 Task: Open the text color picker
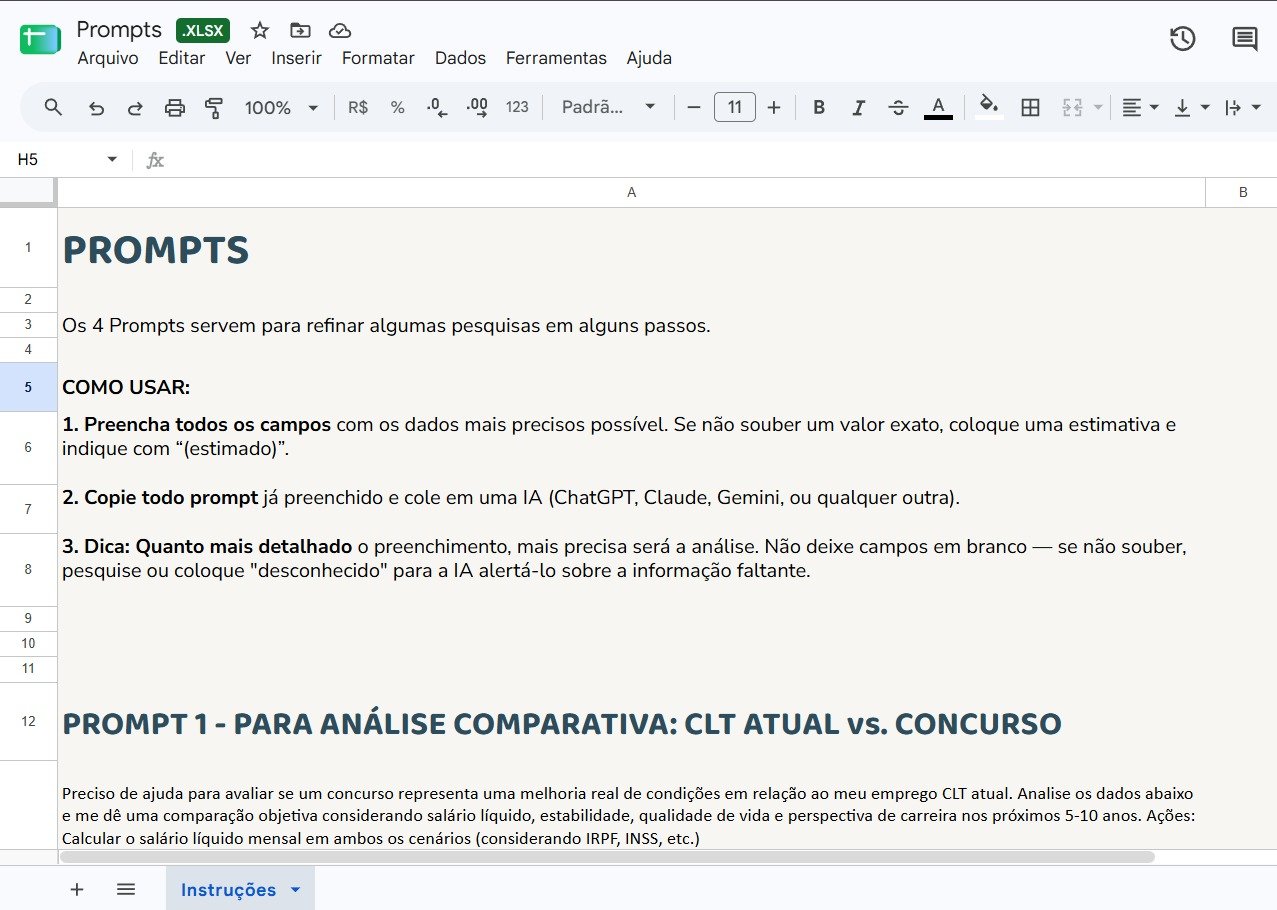click(x=938, y=107)
